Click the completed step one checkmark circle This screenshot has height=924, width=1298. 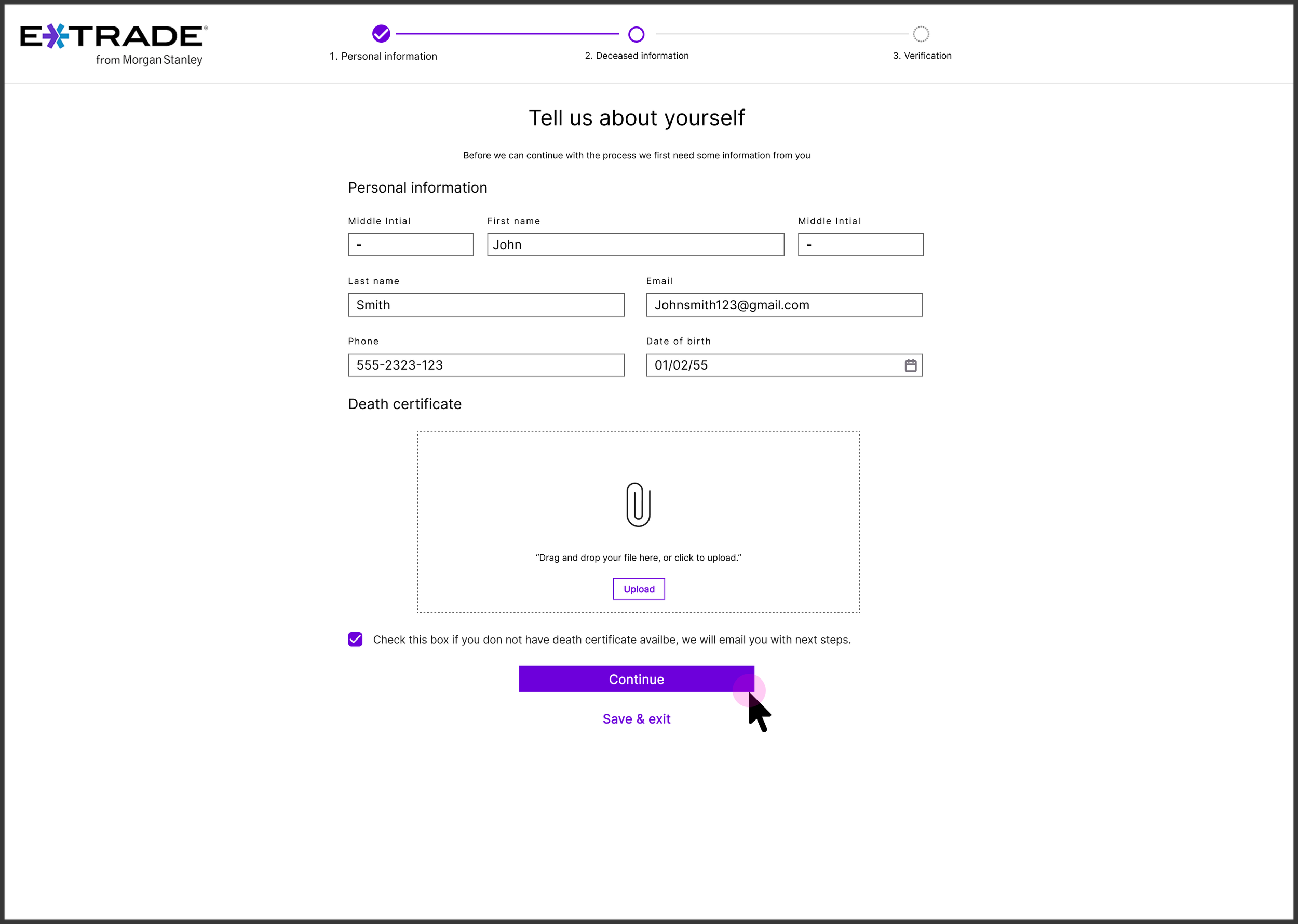click(381, 34)
